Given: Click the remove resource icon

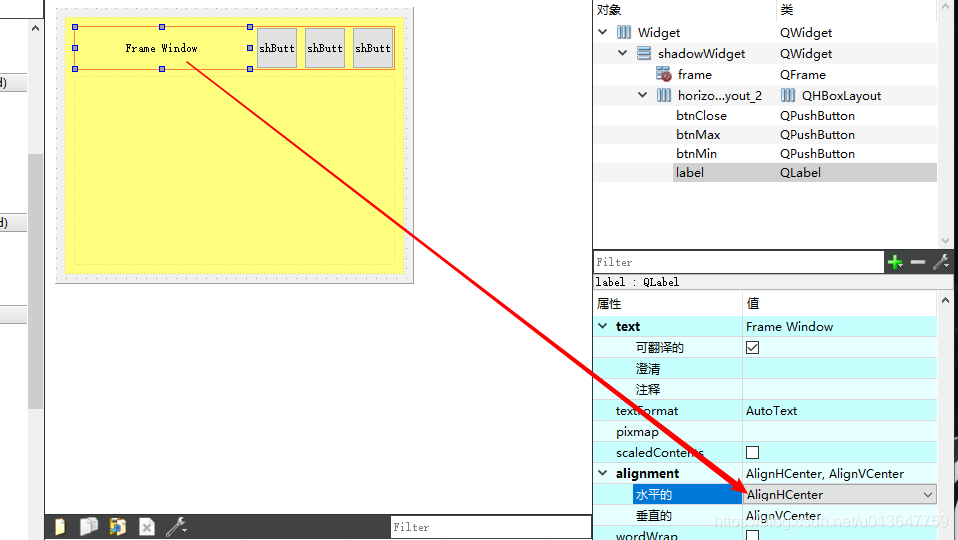Looking at the screenshot, I should pos(147,527).
